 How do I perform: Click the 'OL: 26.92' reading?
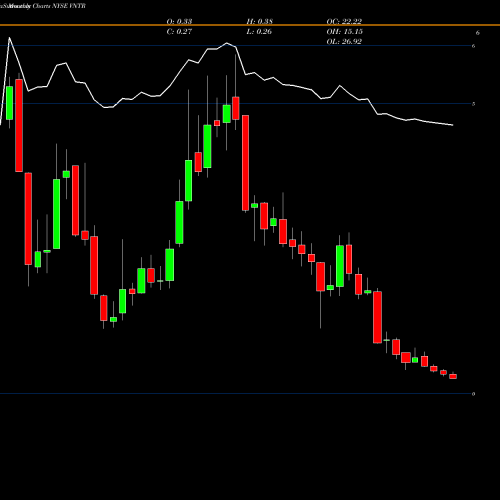pyautogui.click(x=344, y=41)
